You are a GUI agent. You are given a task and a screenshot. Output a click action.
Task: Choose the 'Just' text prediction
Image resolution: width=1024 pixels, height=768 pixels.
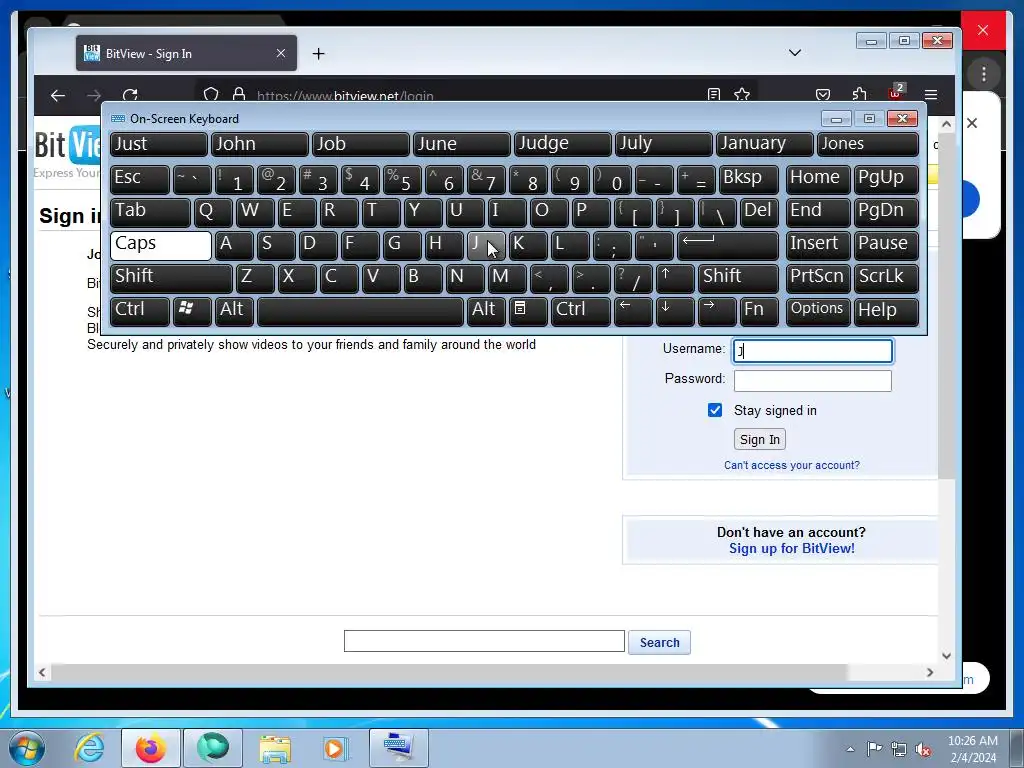(159, 144)
